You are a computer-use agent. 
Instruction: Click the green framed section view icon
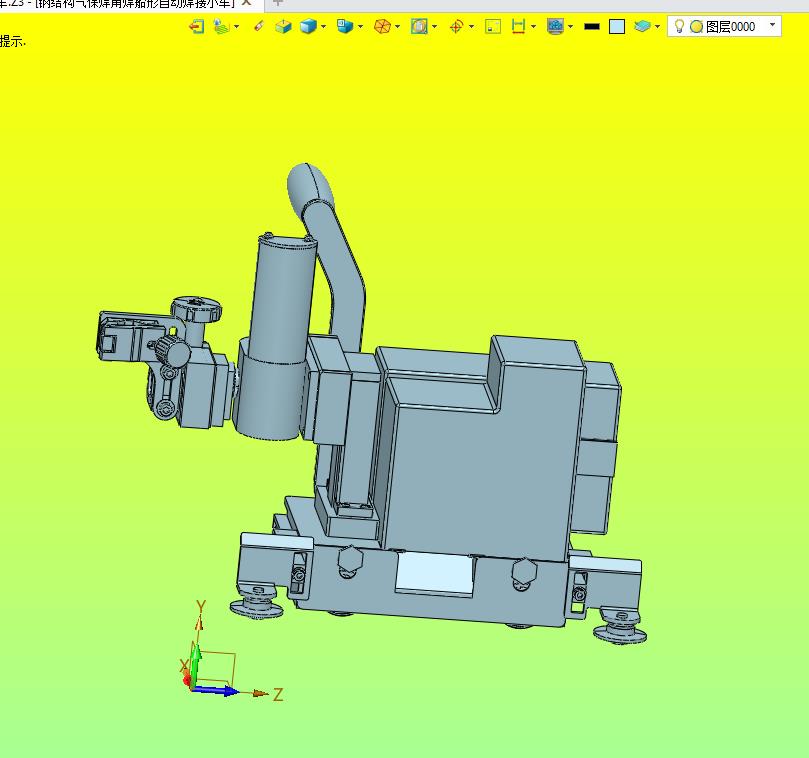419,26
